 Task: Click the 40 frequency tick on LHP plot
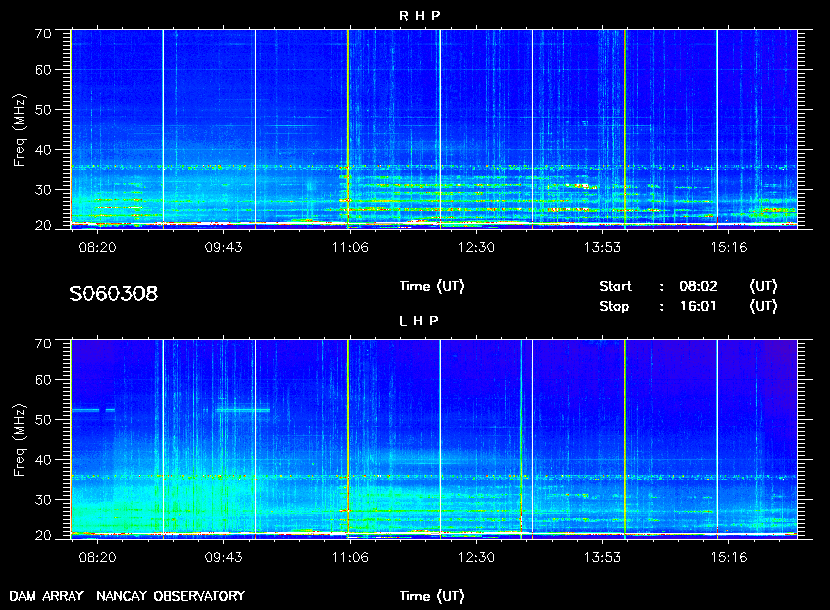(x=43, y=460)
